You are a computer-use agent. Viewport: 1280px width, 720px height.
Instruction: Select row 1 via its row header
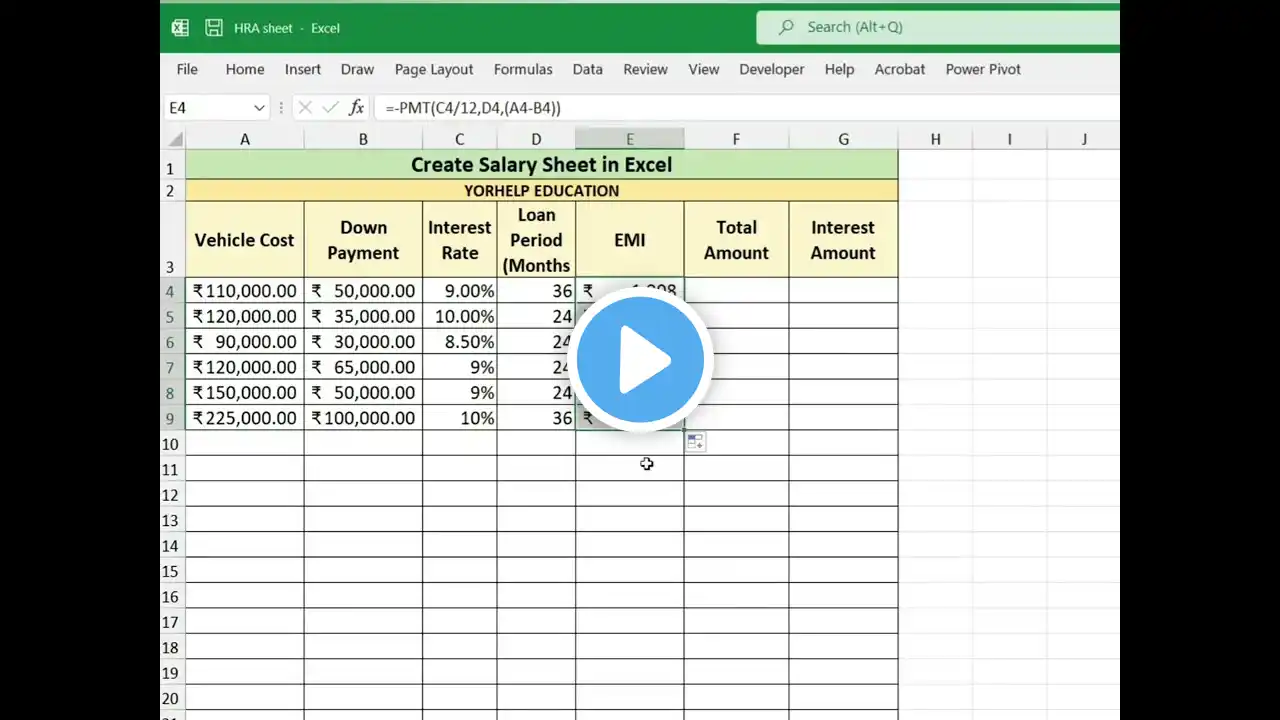tap(172, 165)
